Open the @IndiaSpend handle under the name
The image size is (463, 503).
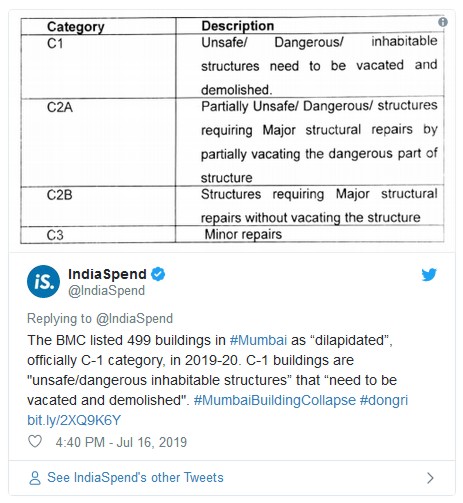coord(106,291)
